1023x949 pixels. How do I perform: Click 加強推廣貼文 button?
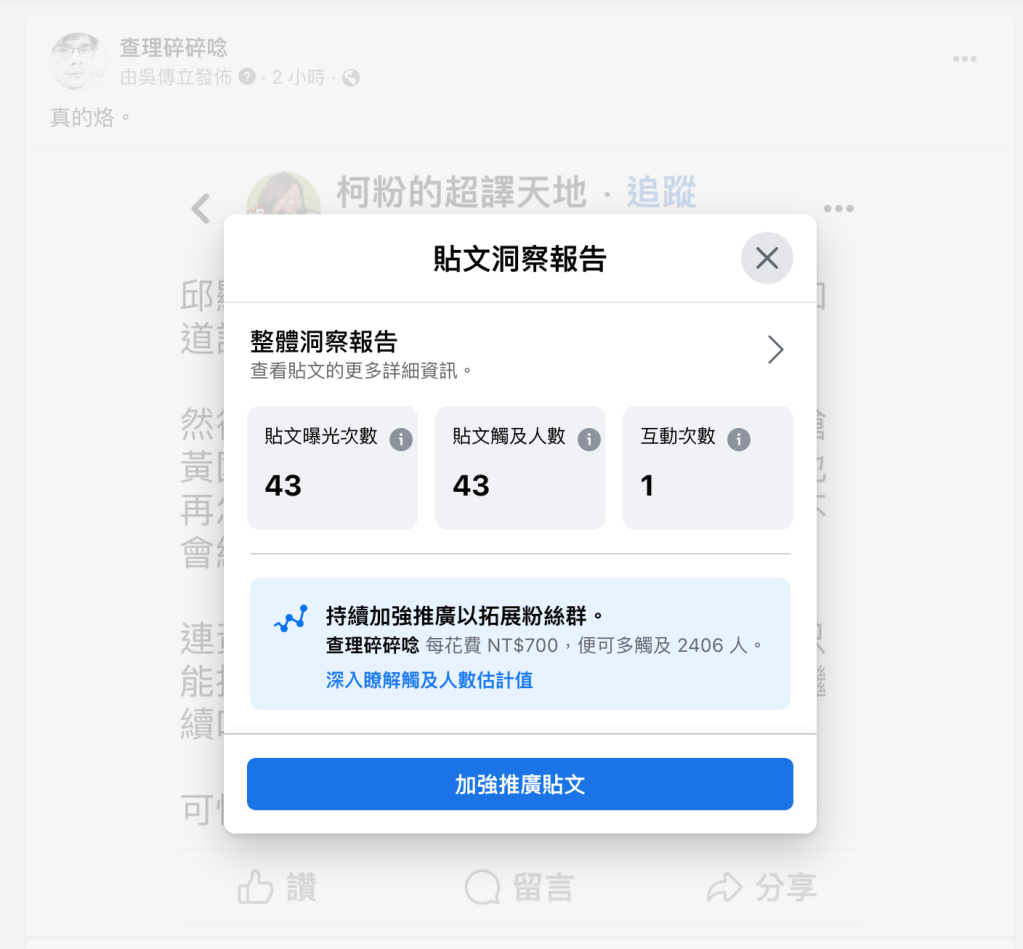(x=520, y=784)
